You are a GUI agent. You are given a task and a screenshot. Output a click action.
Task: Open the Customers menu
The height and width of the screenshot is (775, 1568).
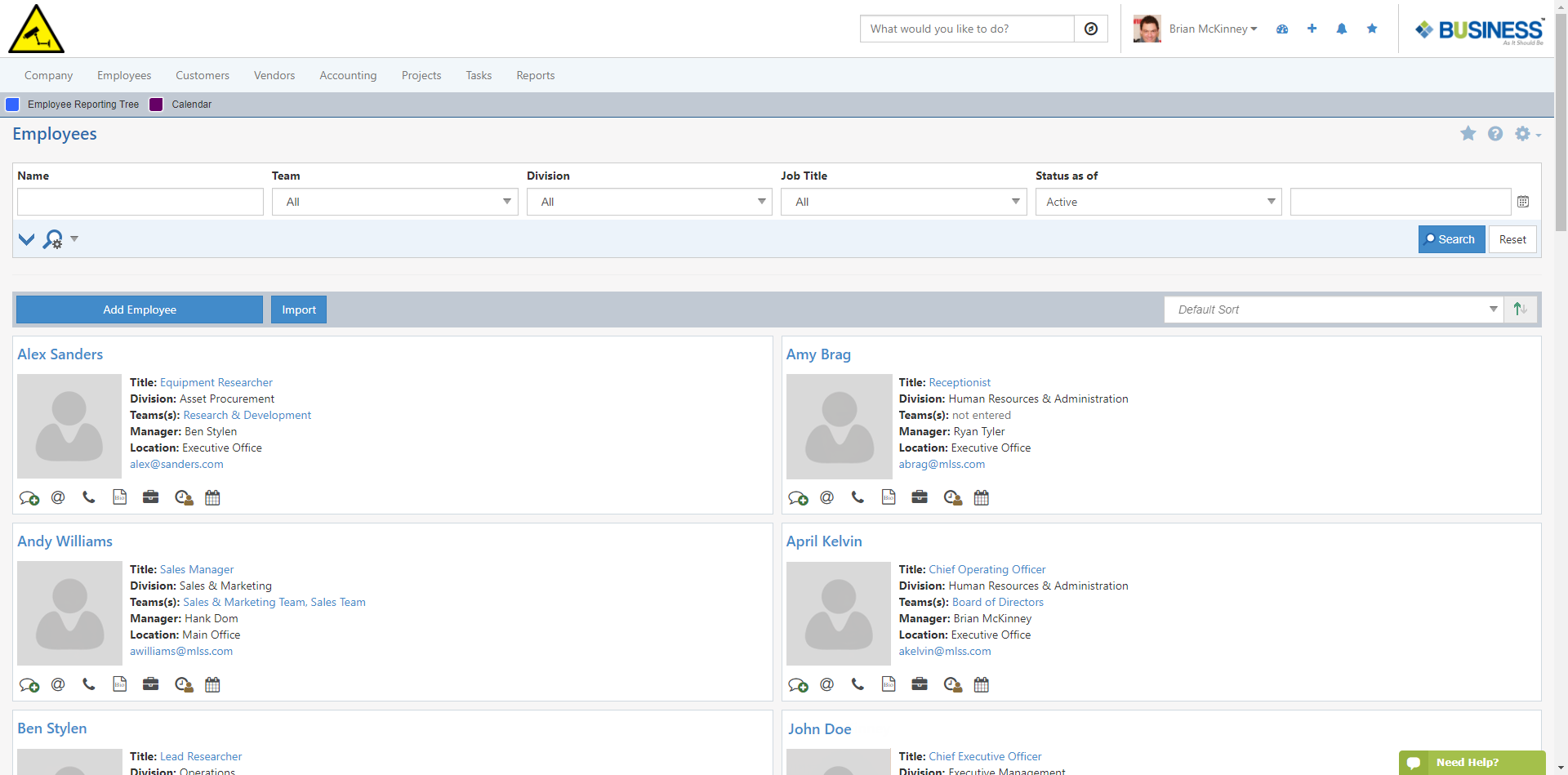(x=203, y=75)
